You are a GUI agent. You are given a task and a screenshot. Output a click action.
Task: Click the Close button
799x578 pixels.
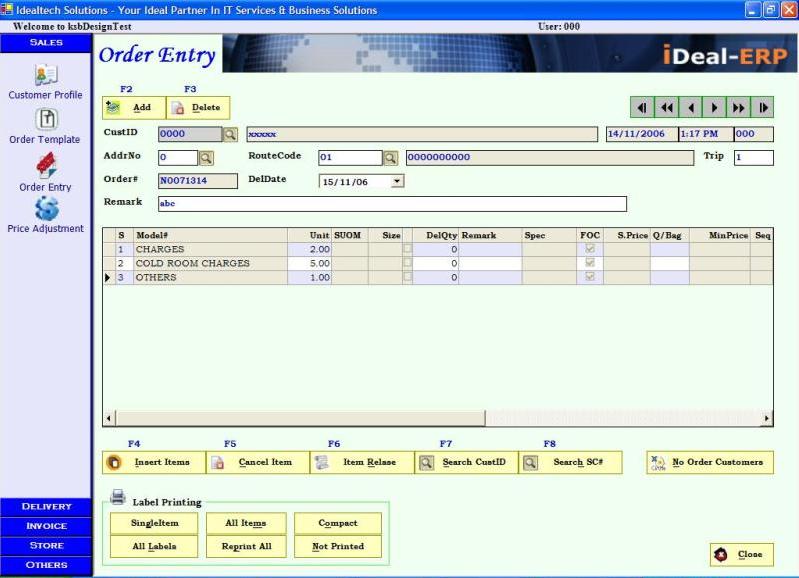point(741,555)
